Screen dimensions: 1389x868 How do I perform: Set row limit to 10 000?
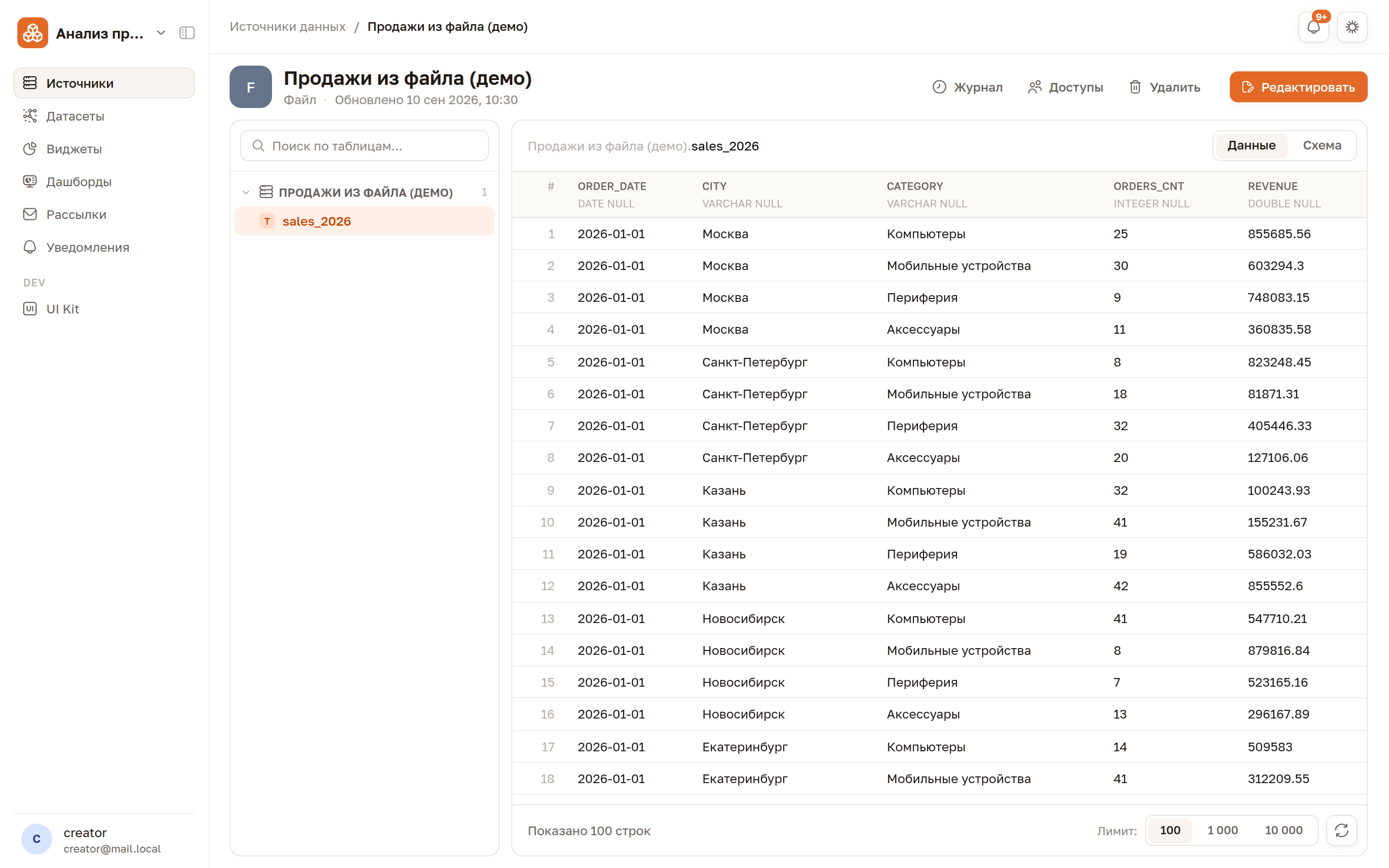(1283, 830)
